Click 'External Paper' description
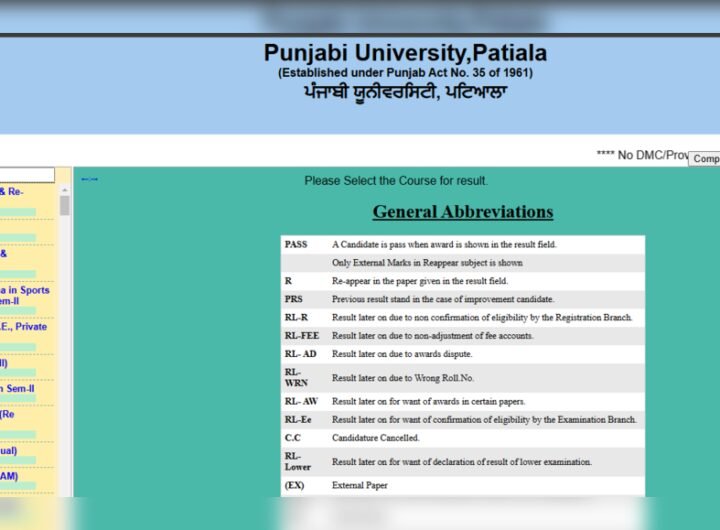 click(x=360, y=485)
